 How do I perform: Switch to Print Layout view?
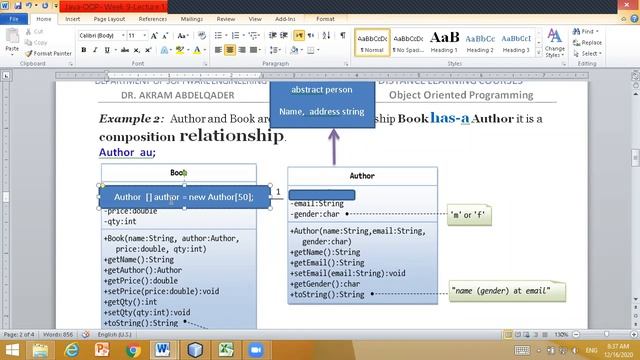tap(508, 335)
